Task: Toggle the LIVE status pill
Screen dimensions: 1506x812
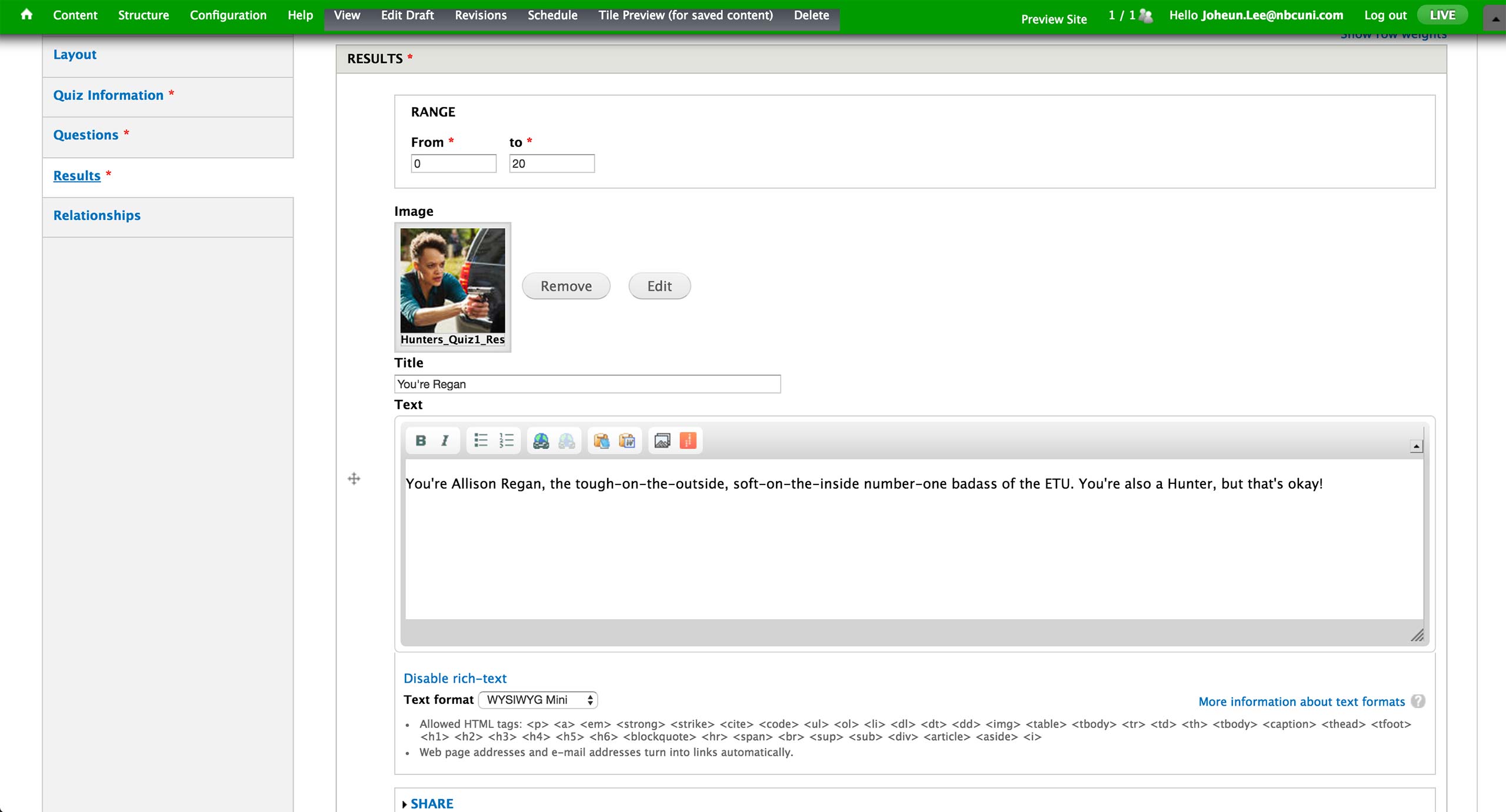Action: click(x=1442, y=15)
